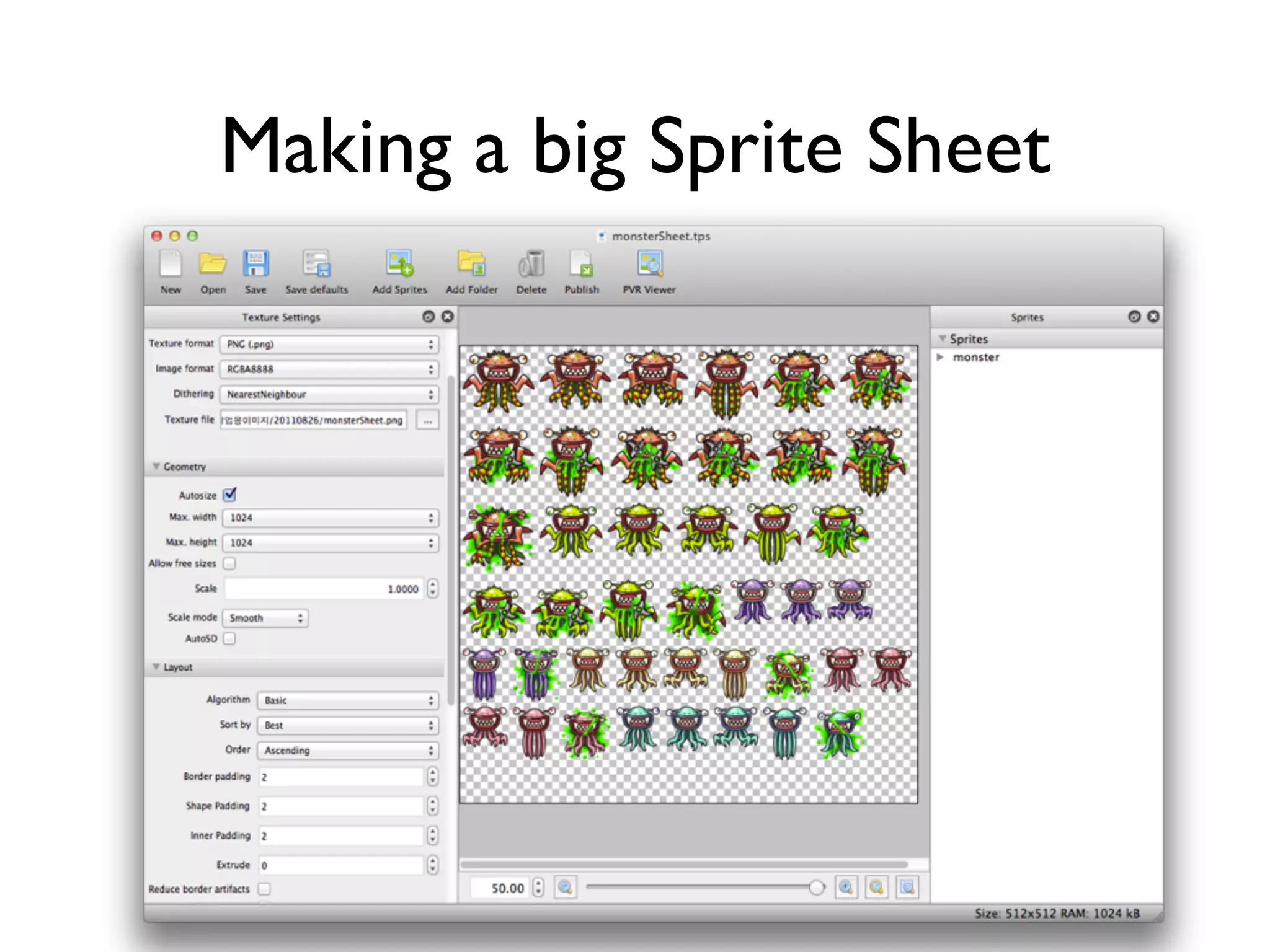Click the New toolbar icon
The height and width of the screenshot is (952, 1270).
(170, 264)
